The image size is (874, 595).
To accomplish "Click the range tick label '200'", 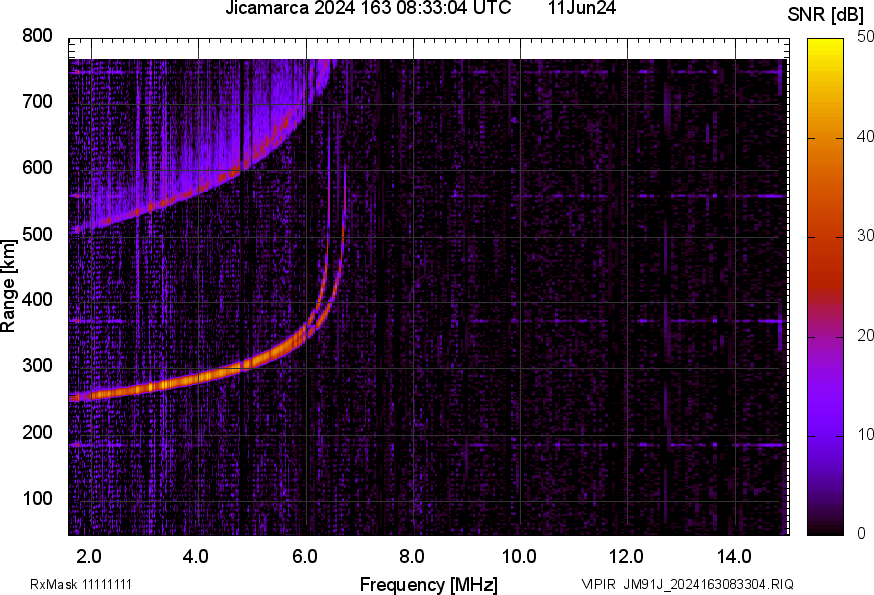I will point(37,432).
